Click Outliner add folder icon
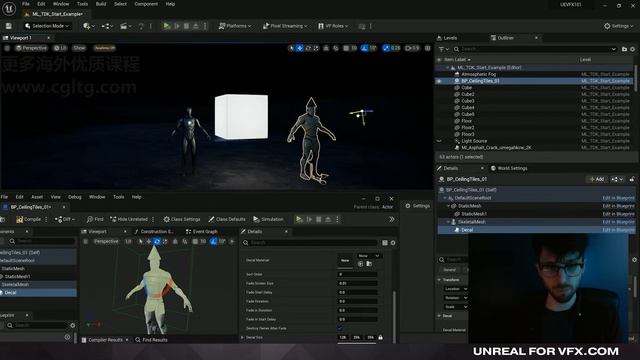Screen dimensions: 640x360 [624, 49]
